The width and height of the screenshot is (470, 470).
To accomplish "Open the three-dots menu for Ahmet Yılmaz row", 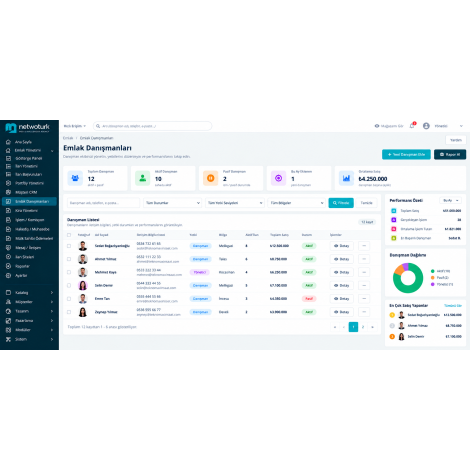I will (364, 259).
